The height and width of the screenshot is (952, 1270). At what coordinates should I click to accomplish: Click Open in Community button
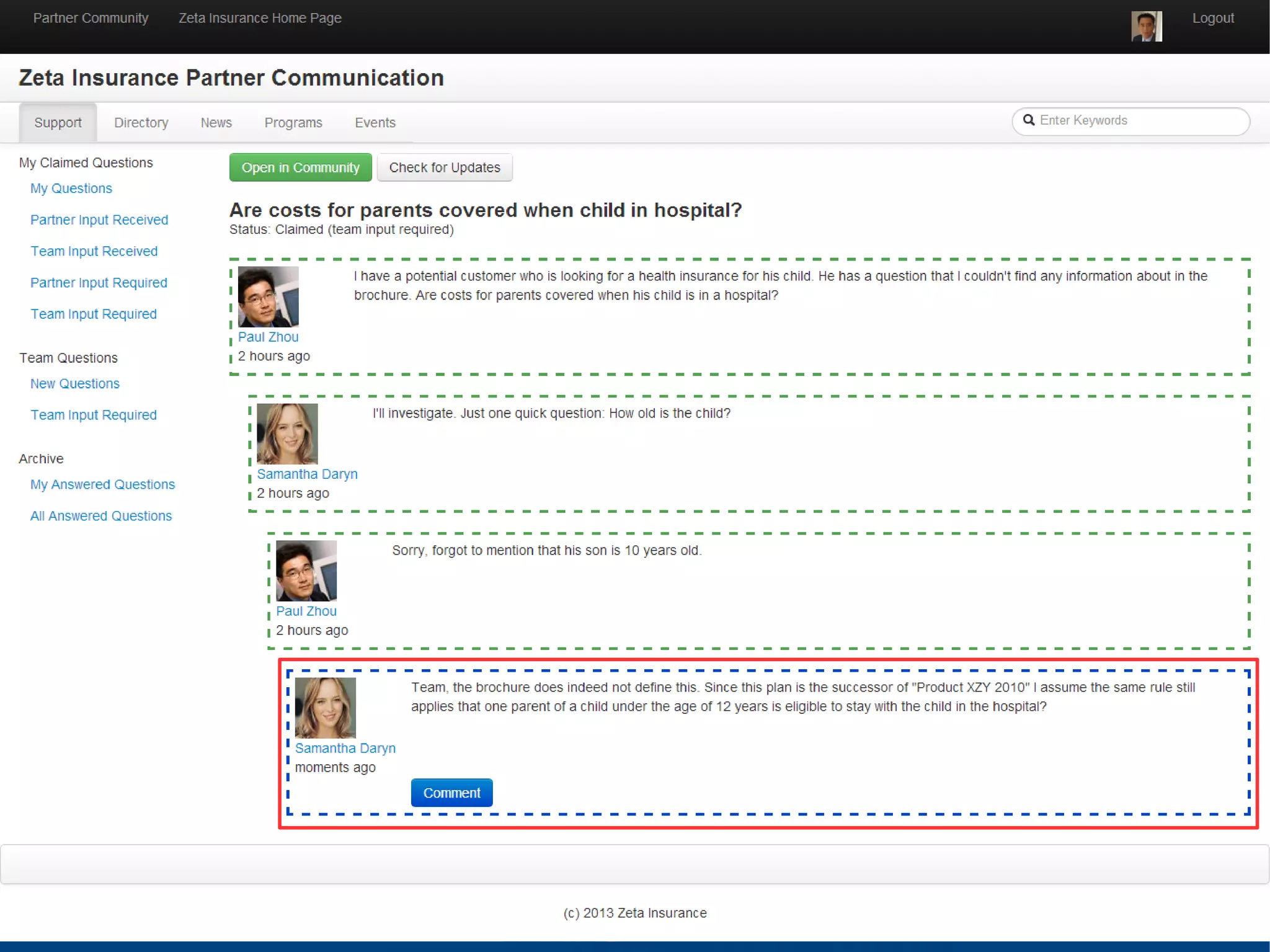pyautogui.click(x=300, y=167)
